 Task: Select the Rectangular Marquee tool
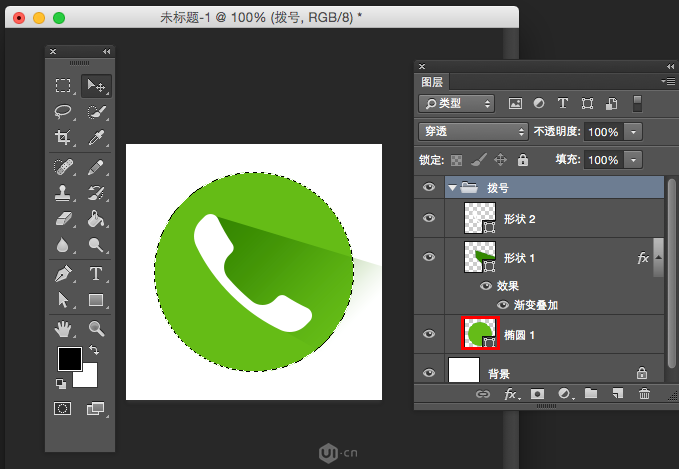pyautogui.click(x=63, y=85)
